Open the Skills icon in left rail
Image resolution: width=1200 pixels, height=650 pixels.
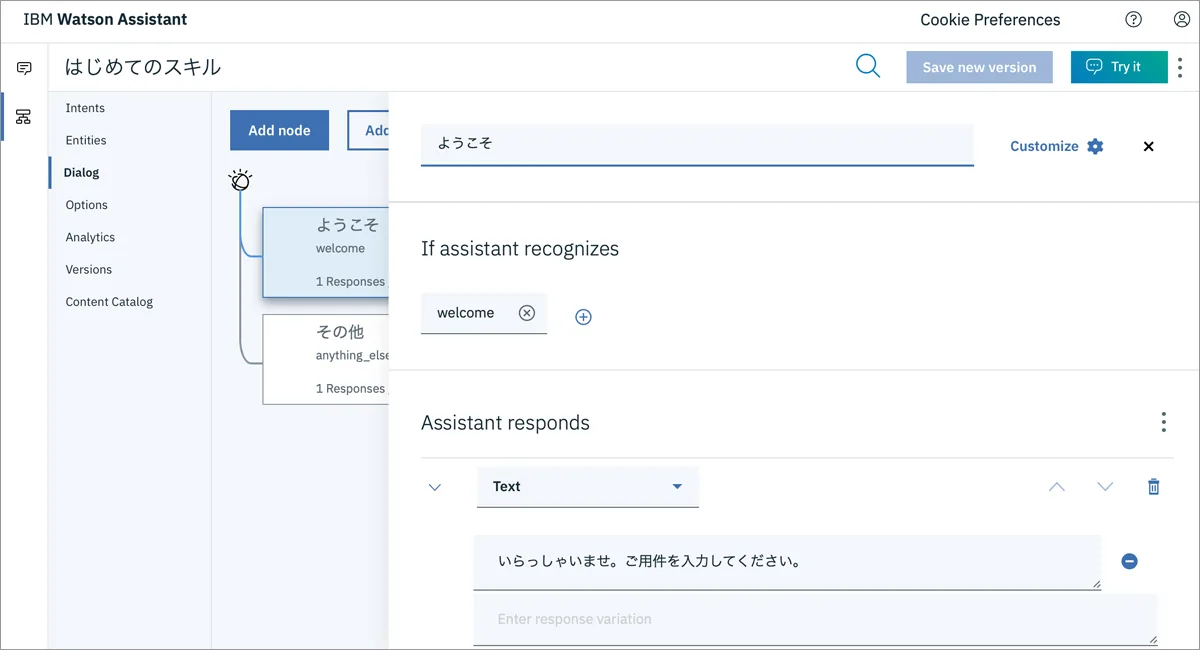(x=24, y=117)
